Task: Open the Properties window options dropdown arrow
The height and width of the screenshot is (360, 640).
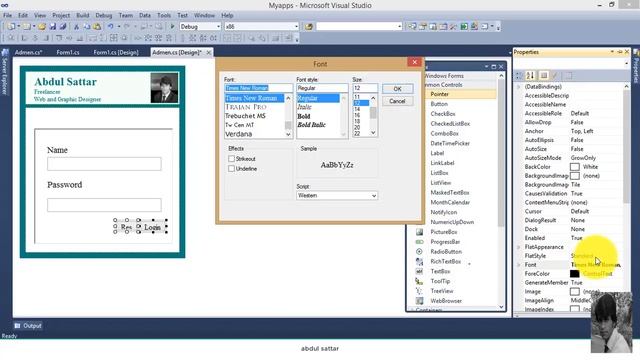Action: coord(612,52)
